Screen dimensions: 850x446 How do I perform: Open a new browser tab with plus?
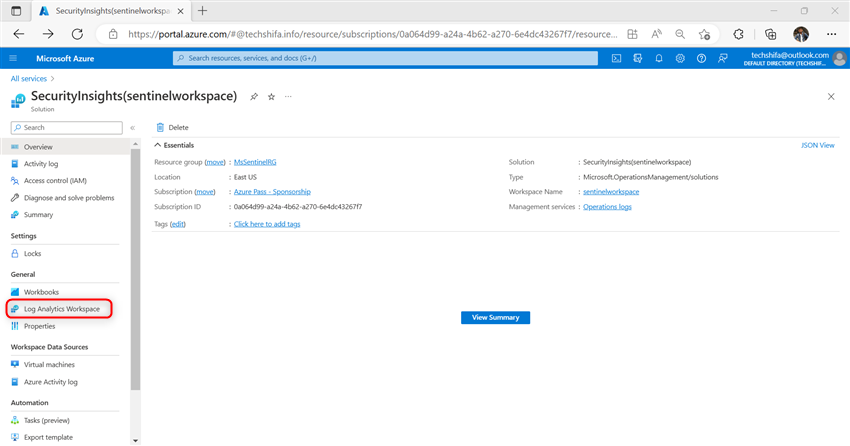pos(202,11)
